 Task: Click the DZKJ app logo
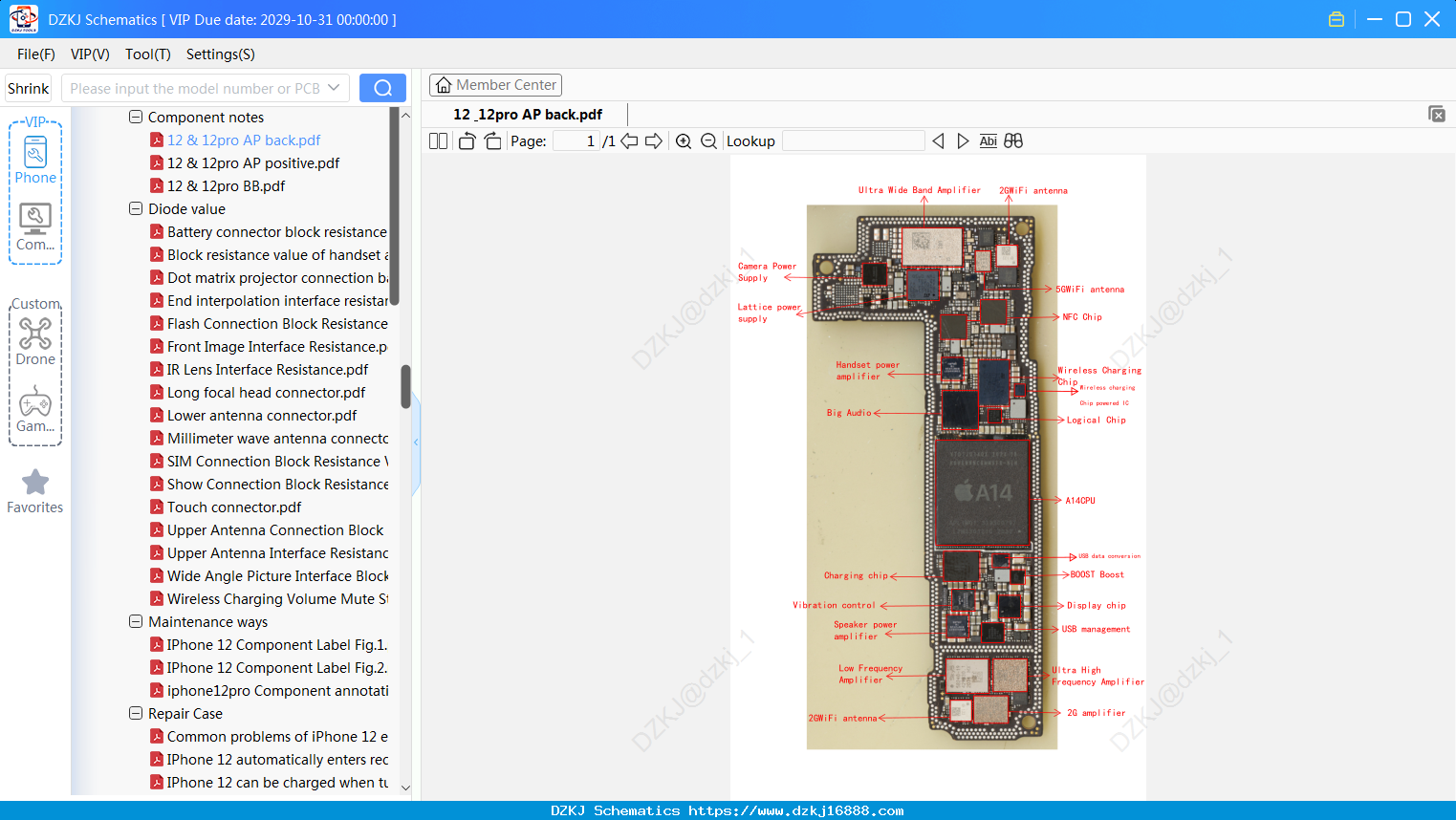(x=24, y=19)
